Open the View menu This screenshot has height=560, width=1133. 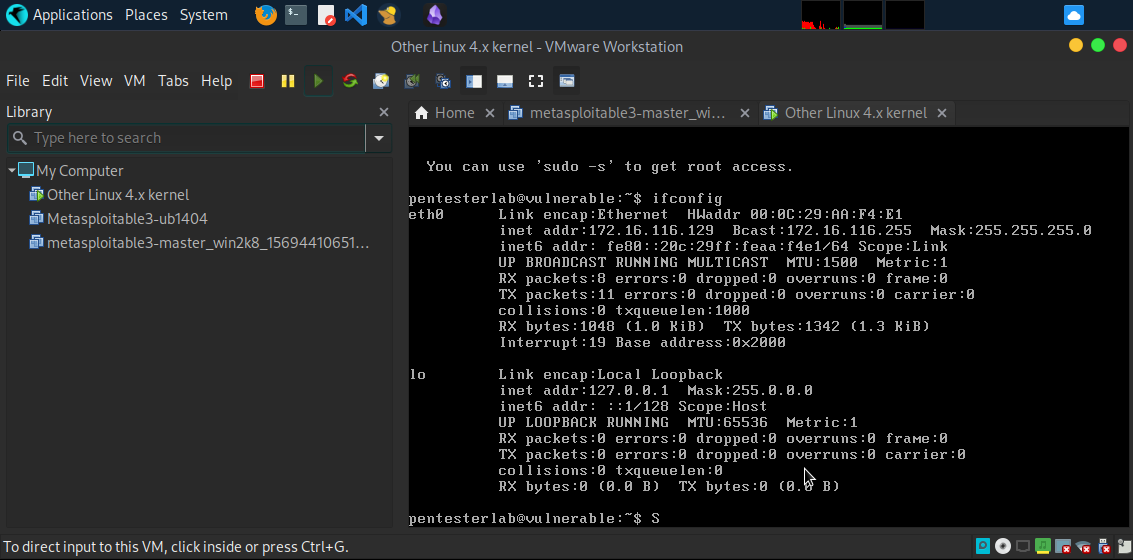pyautogui.click(x=96, y=81)
